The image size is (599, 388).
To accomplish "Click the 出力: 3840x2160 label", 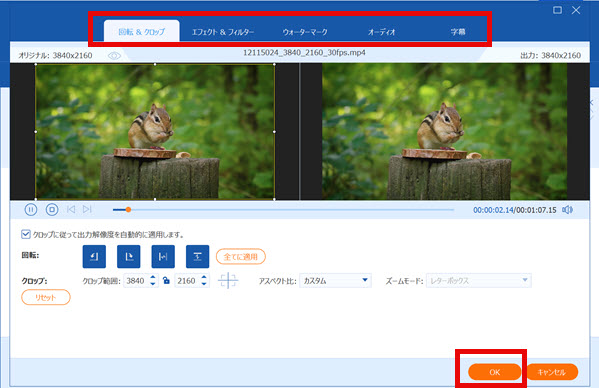I will coord(550,55).
